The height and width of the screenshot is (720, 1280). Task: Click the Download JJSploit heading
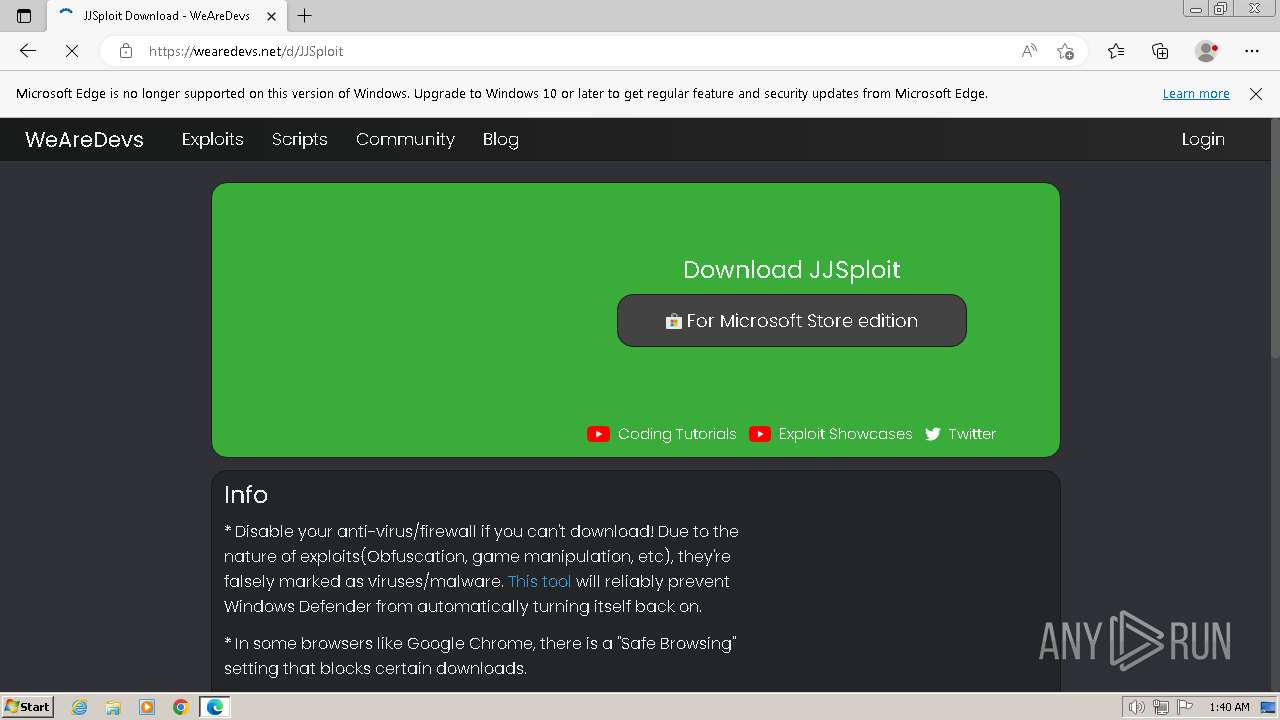point(792,269)
